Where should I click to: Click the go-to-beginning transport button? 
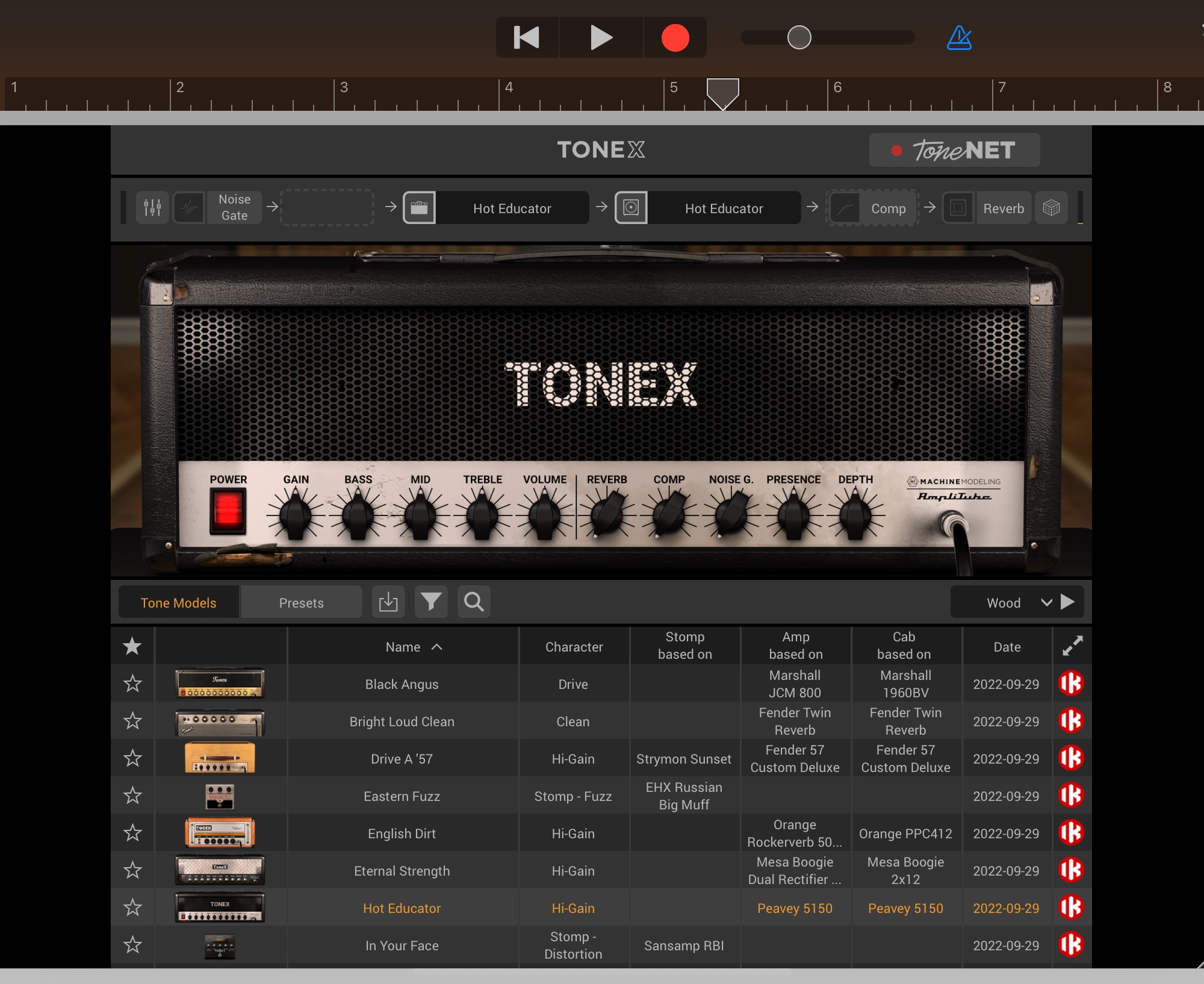[x=527, y=37]
